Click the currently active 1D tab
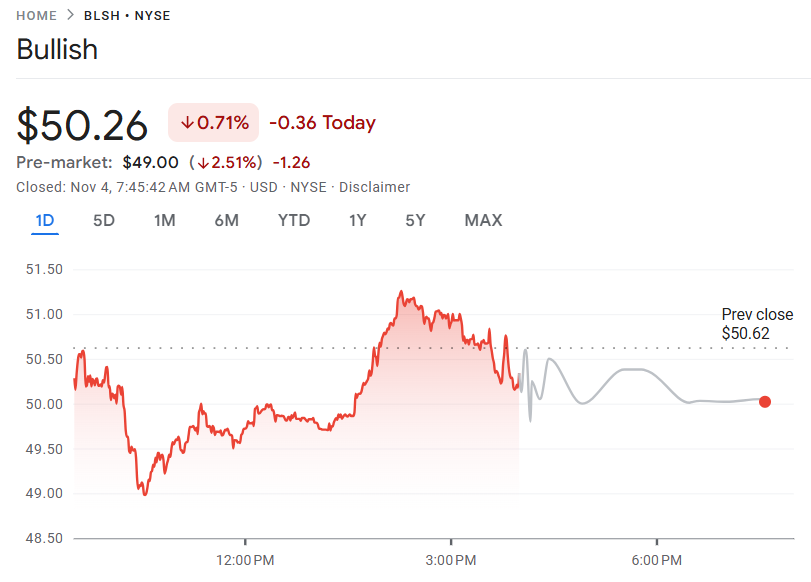This screenshot has height=582, width=811. tap(45, 220)
